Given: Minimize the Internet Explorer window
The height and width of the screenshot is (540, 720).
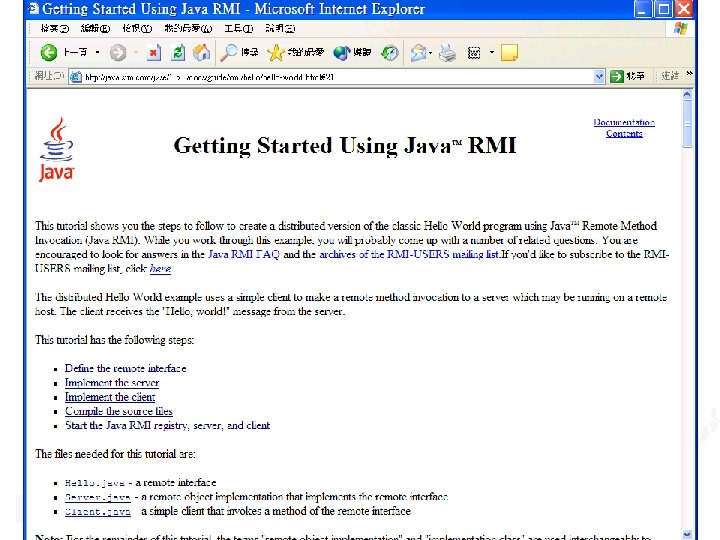Looking at the screenshot, I should point(642,9).
